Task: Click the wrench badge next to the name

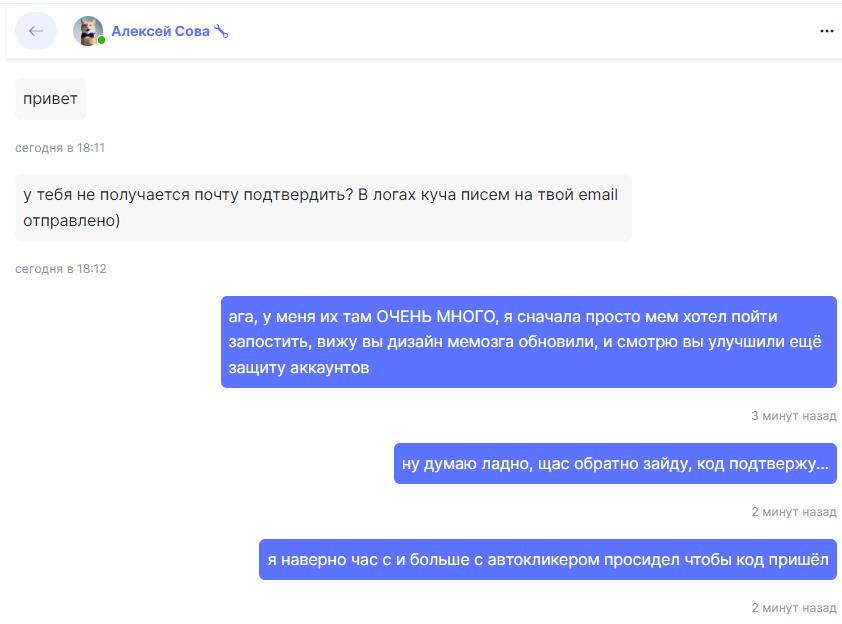Action: click(x=221, y=31)
